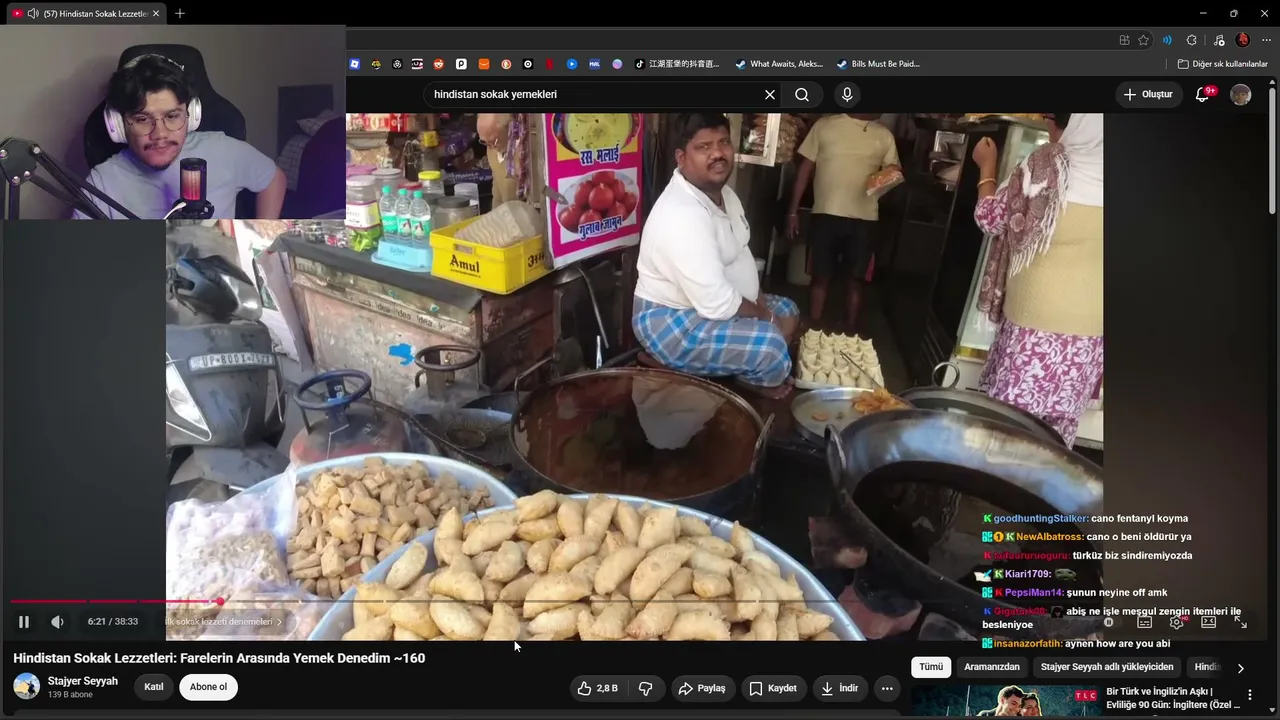Open the Oluştur create menu
The height and width of the screenshot is (720, 1280).
tap(1147, 94)
